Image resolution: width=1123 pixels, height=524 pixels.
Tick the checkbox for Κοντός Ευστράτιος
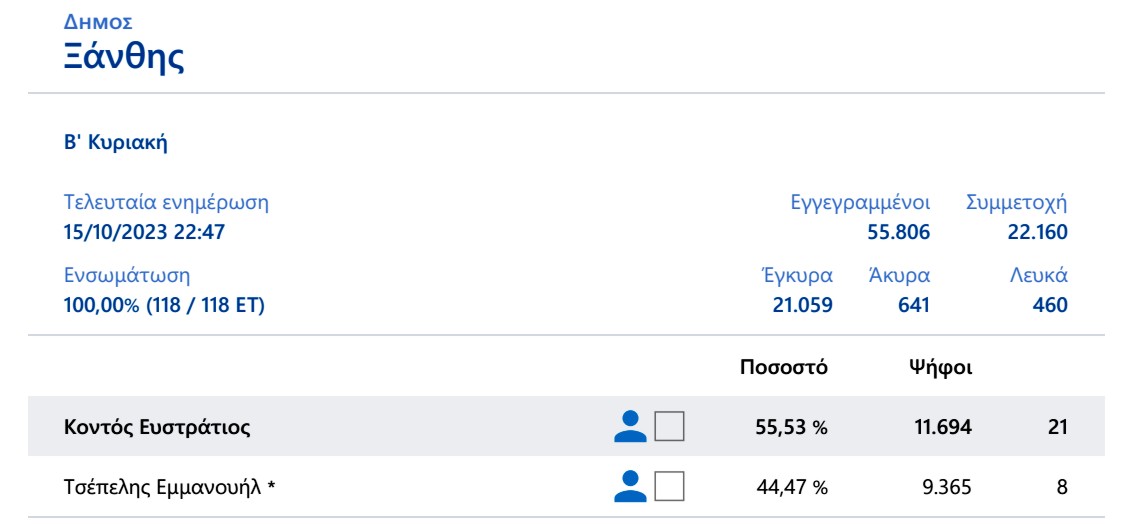pyautogui.click(x=669, y=427)
